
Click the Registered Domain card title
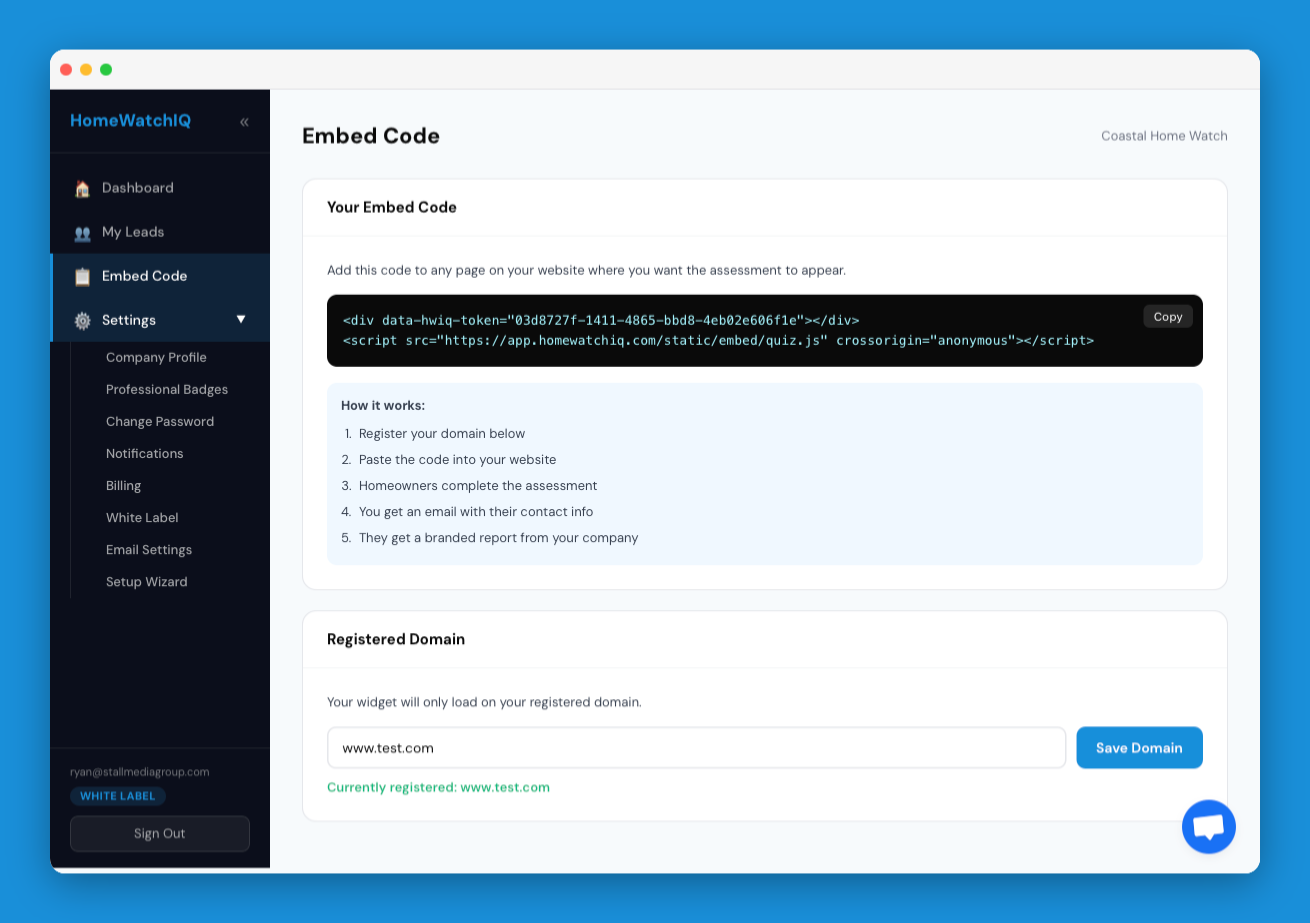(396, 639)
